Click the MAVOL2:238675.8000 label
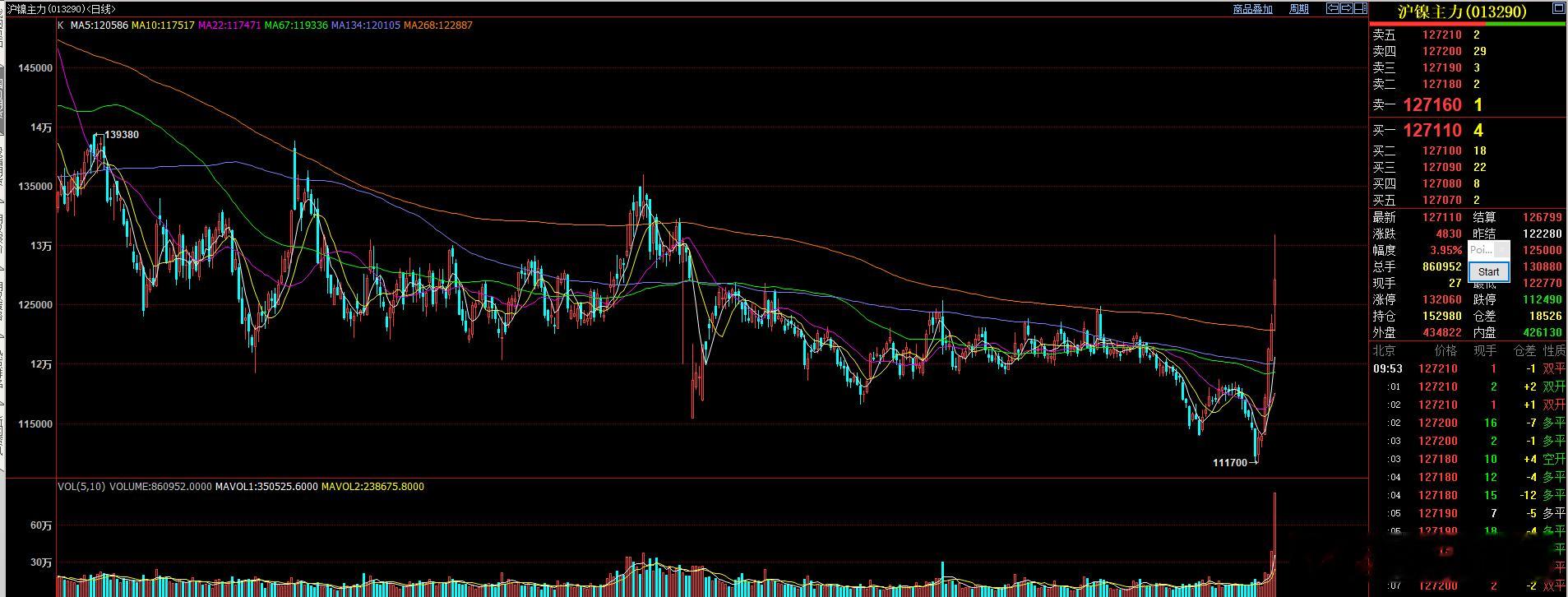 coord(372,487)
